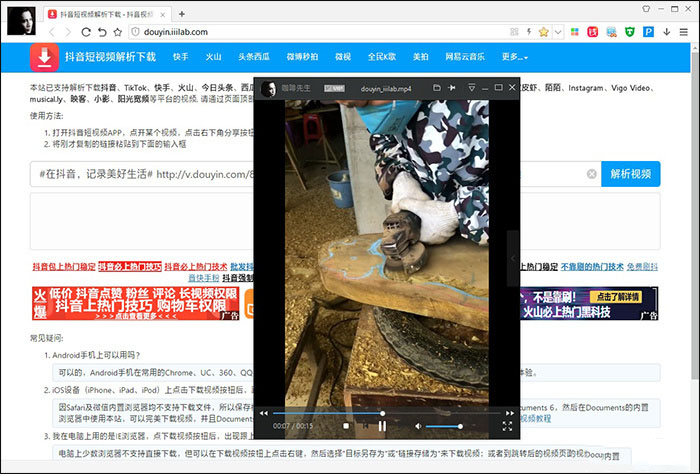Screen dimensions: 700x474
Task: Click the undo-close-tab arrow icon
Action: (102, 32)
